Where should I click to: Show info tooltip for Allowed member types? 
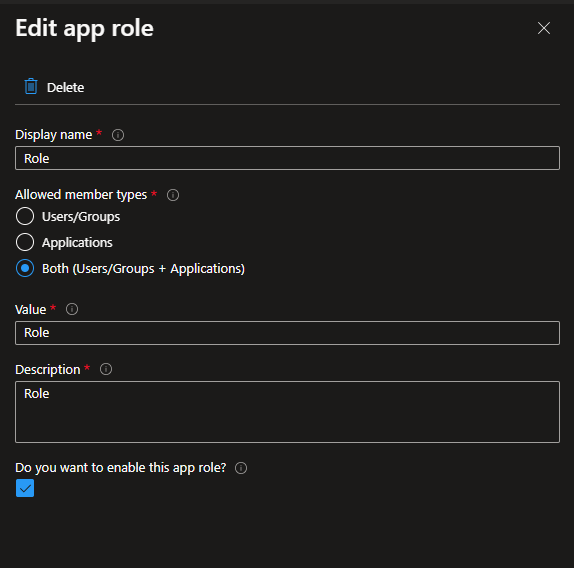click(x=173, y=195)
